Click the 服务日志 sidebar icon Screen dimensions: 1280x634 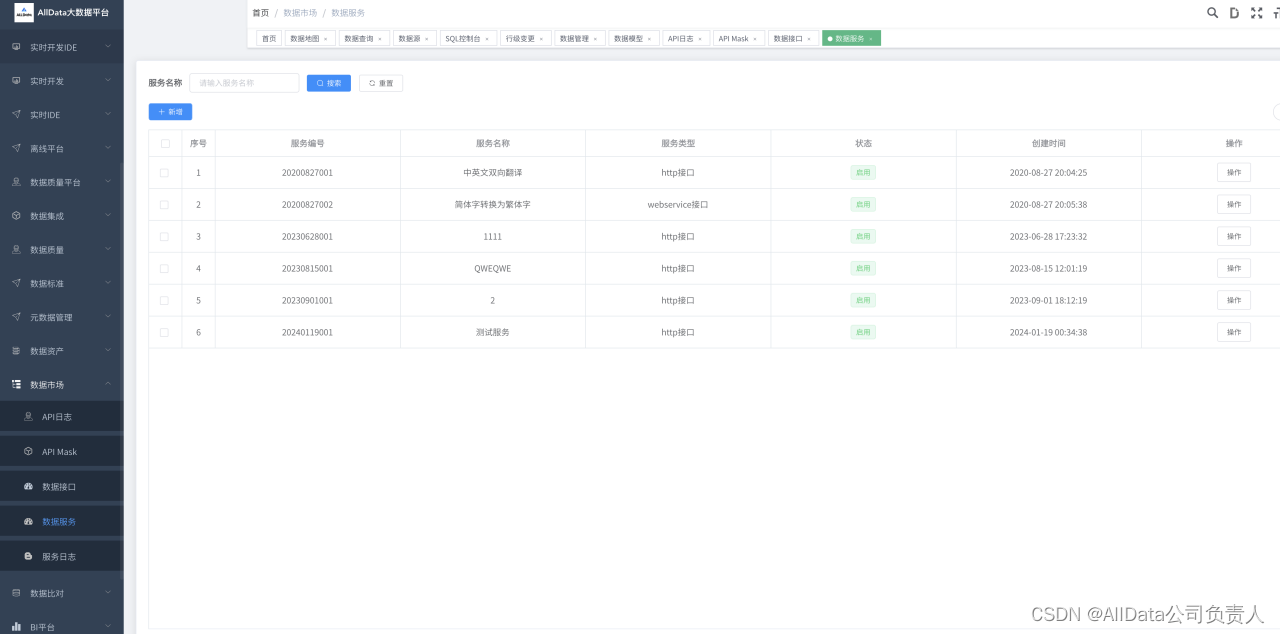[x=28, y=556]
